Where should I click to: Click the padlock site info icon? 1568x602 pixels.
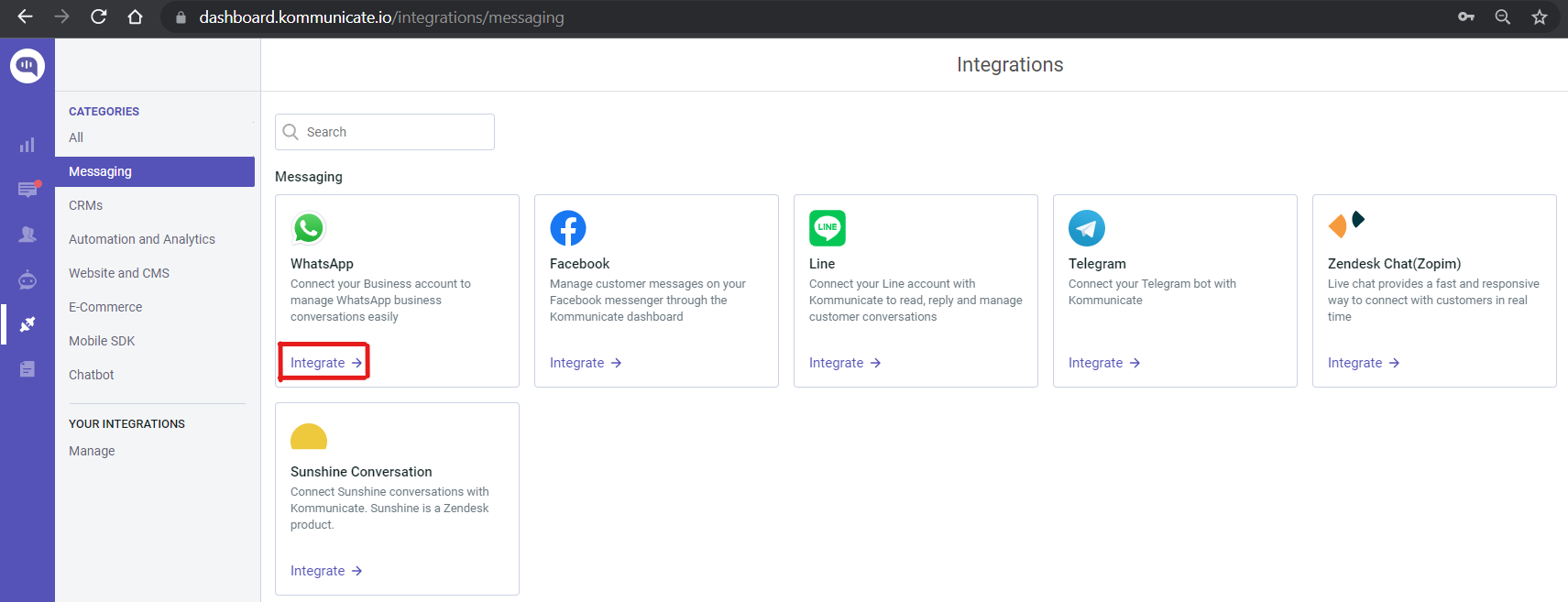[x=181, y=17]
